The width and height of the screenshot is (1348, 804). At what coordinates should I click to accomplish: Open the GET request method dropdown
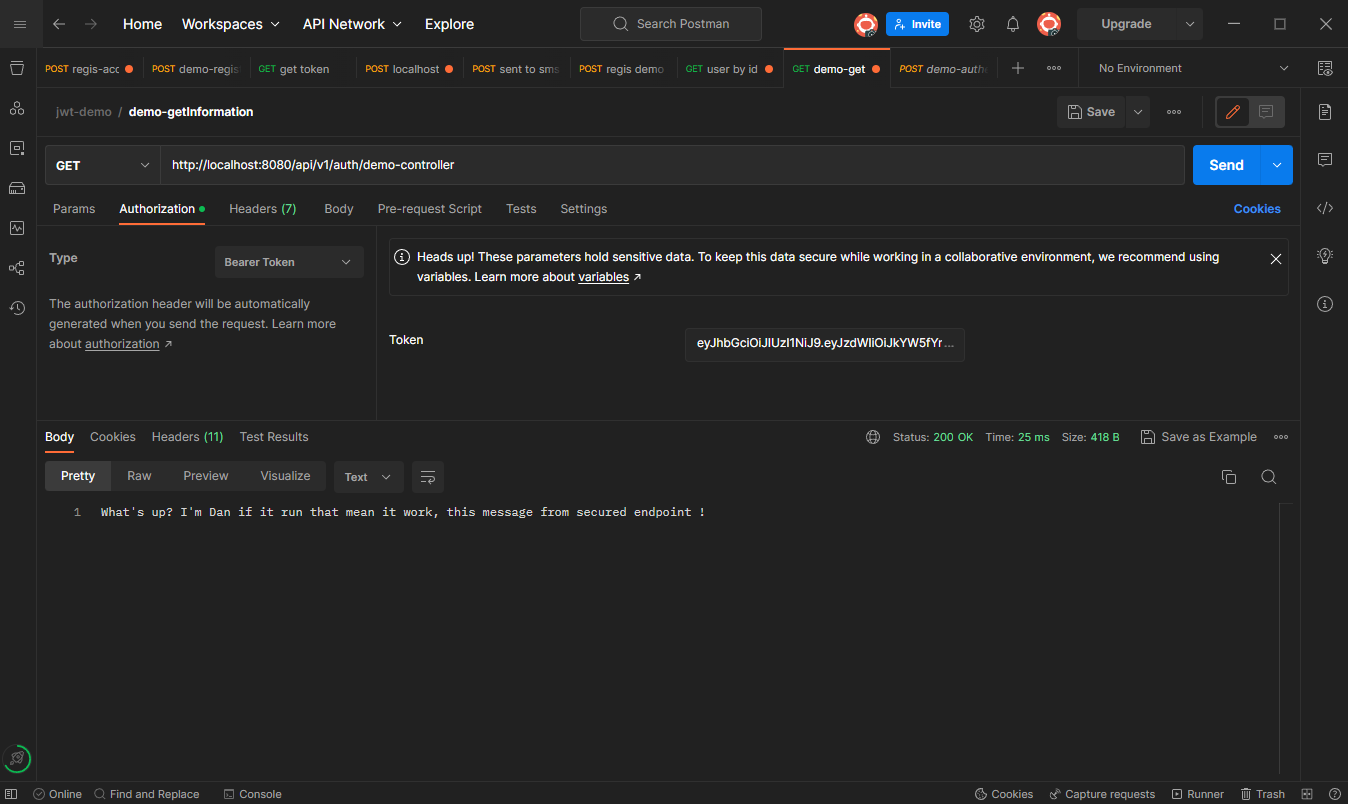click(100, 164)
